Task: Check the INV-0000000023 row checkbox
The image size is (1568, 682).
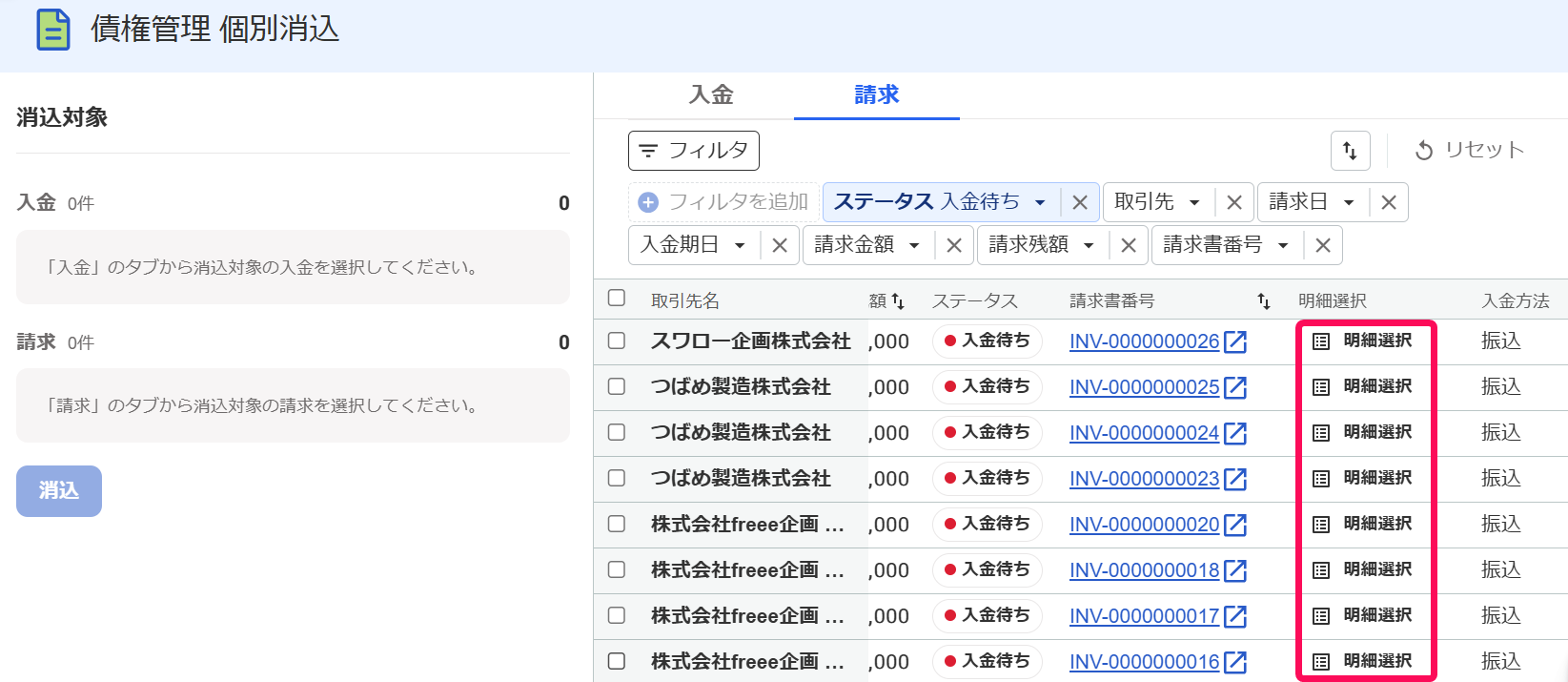Action: coord(617,478)
